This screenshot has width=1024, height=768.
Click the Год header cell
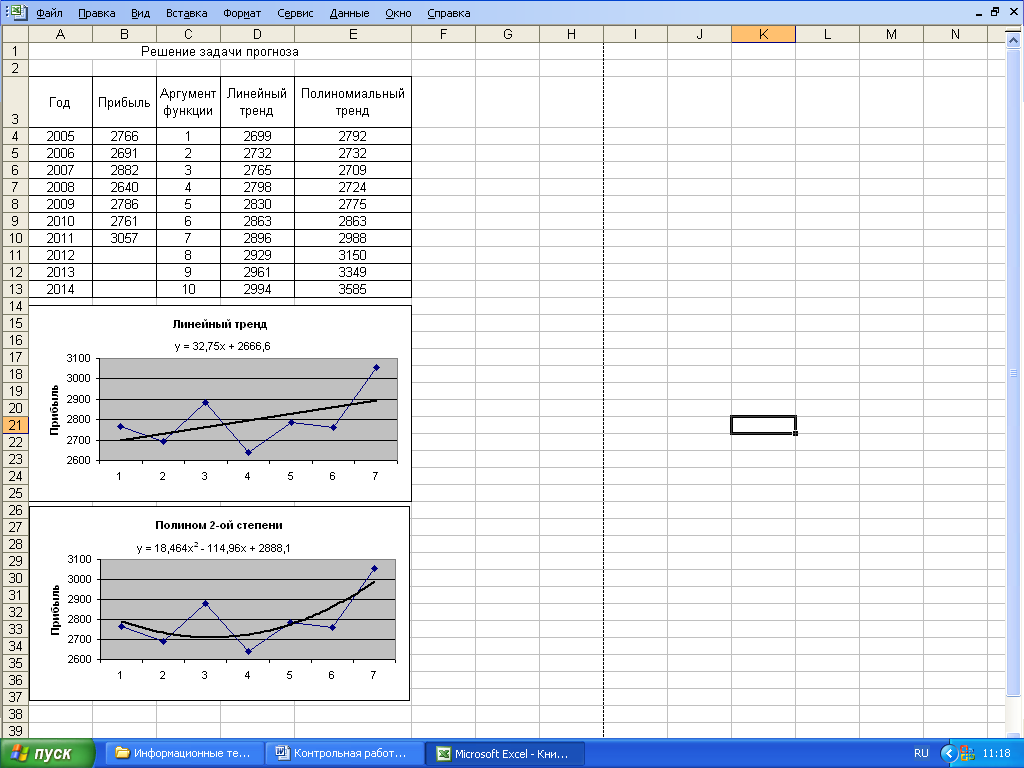click(60, 102)
